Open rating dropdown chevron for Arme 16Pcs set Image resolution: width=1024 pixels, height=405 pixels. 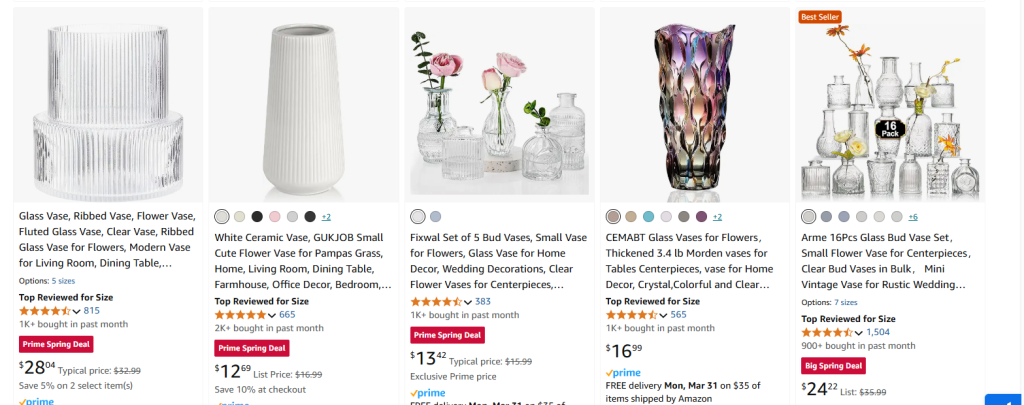[859, 332]
